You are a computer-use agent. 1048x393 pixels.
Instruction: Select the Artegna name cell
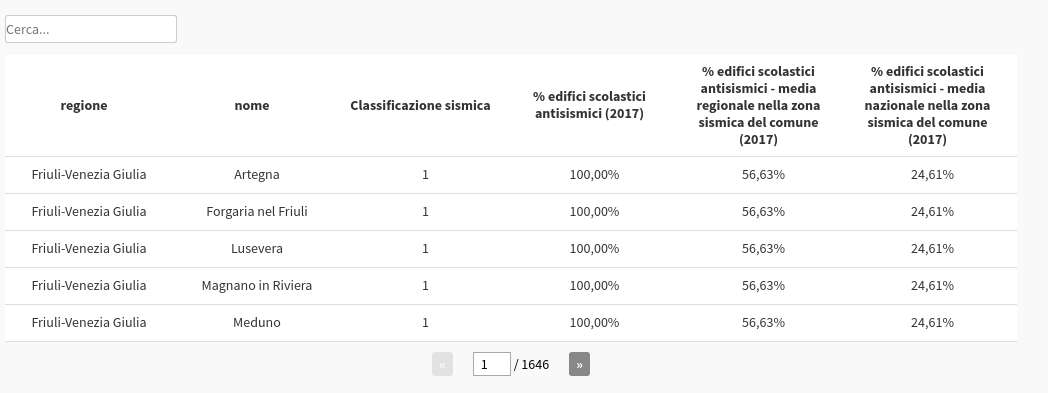257,174
